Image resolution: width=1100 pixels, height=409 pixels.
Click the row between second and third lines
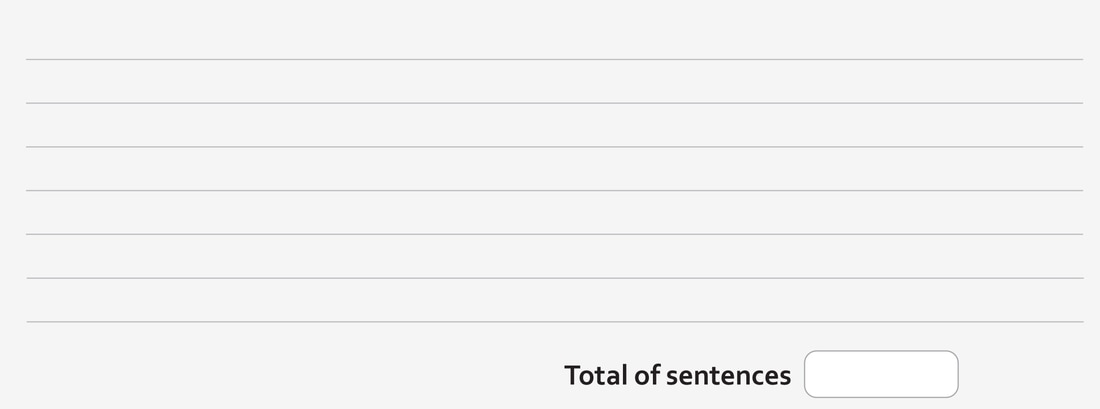(554, 125)
